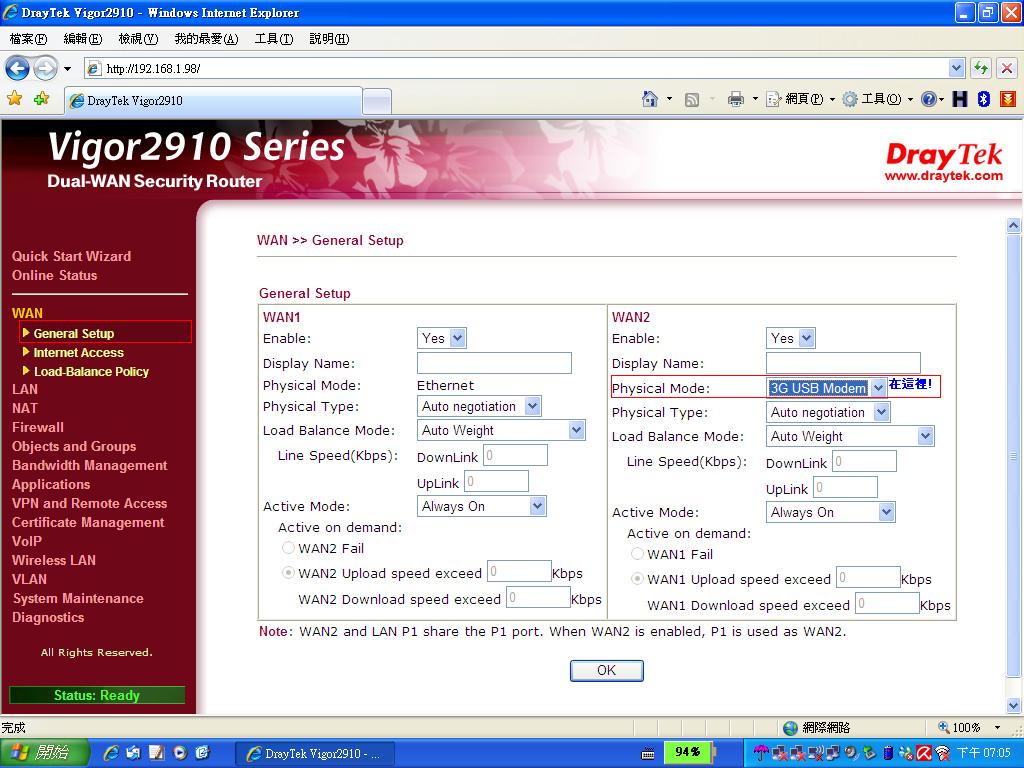
Task: Click the wireless network tray icon
Action: (x=942, y=753)
